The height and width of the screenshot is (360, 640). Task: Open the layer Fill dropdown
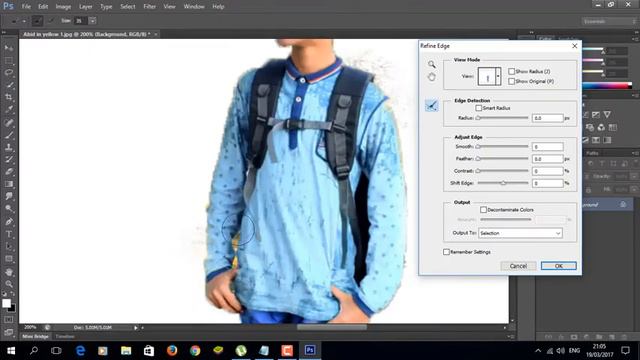(634, 189)
